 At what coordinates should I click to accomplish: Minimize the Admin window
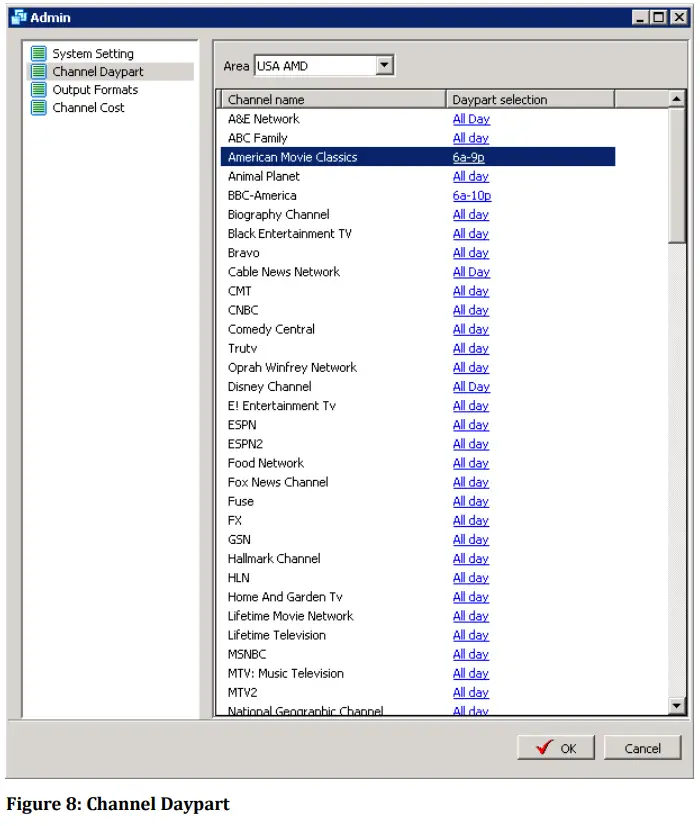pos(640,17)
